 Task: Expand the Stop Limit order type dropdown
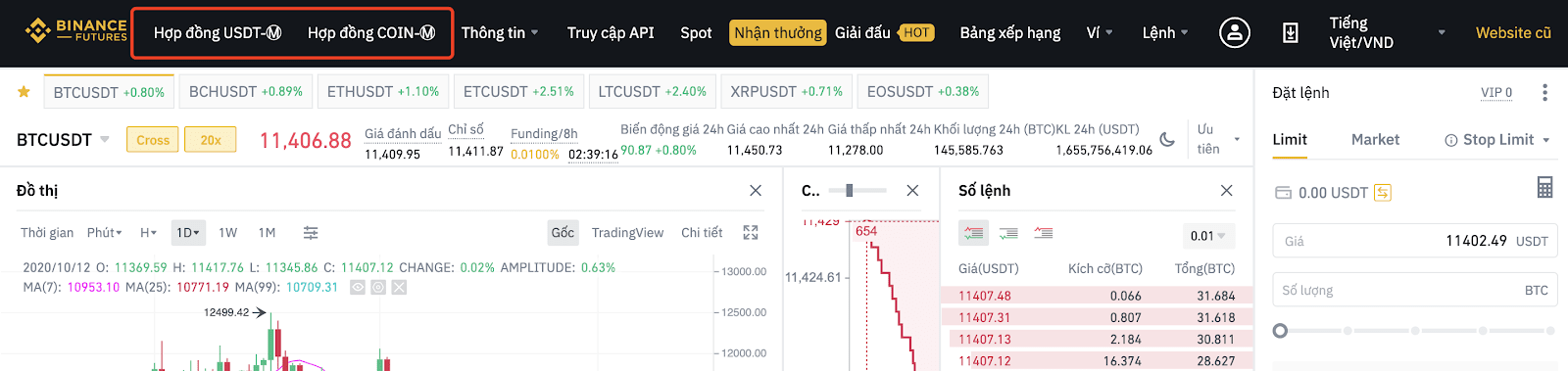pyautogui.click(x=1497, y=140)
